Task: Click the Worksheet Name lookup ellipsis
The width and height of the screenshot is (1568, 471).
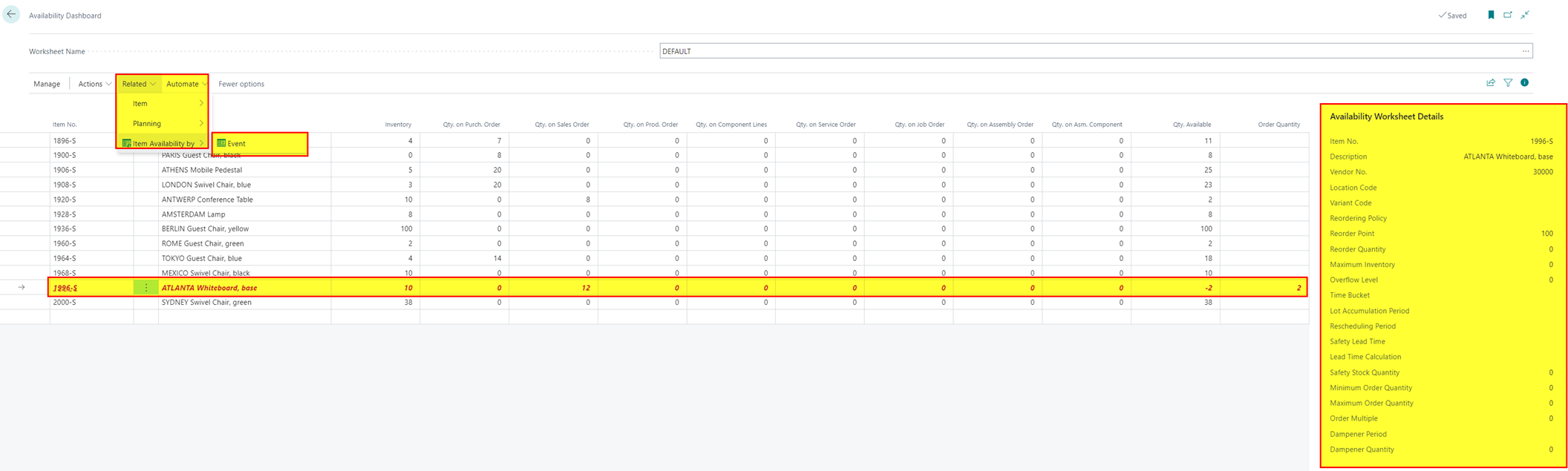Action: [x=1525, y=51]
